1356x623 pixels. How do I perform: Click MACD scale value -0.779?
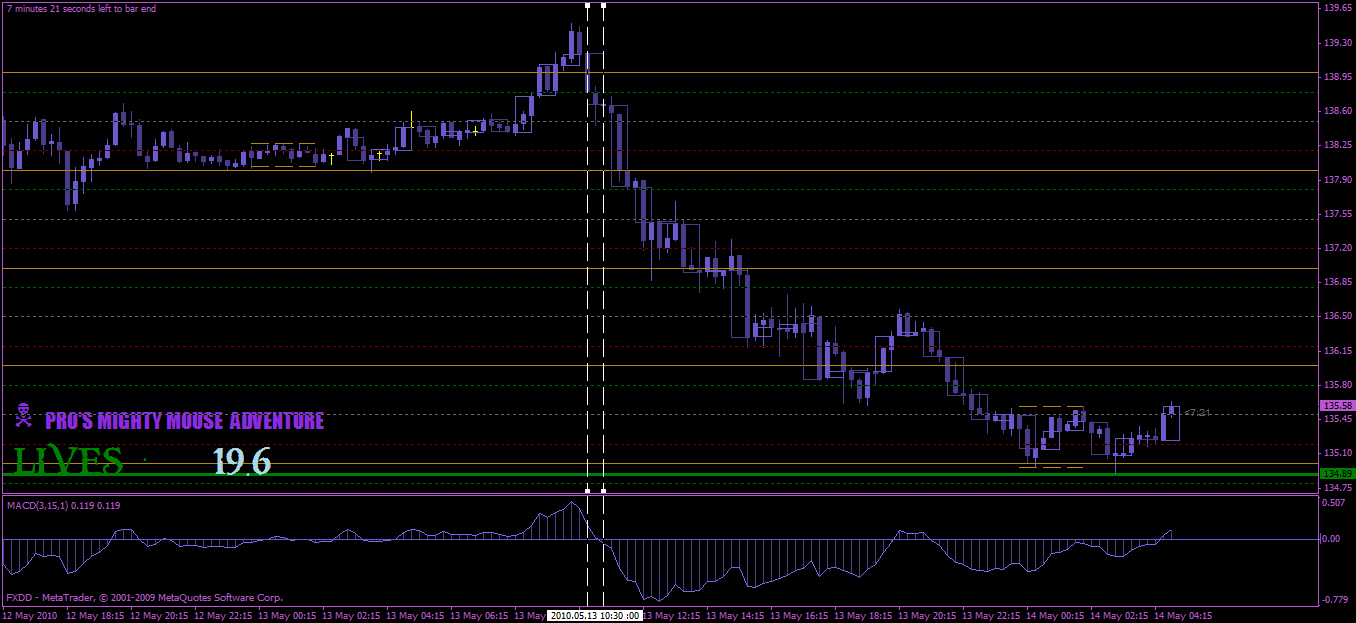click(1336, 600)
